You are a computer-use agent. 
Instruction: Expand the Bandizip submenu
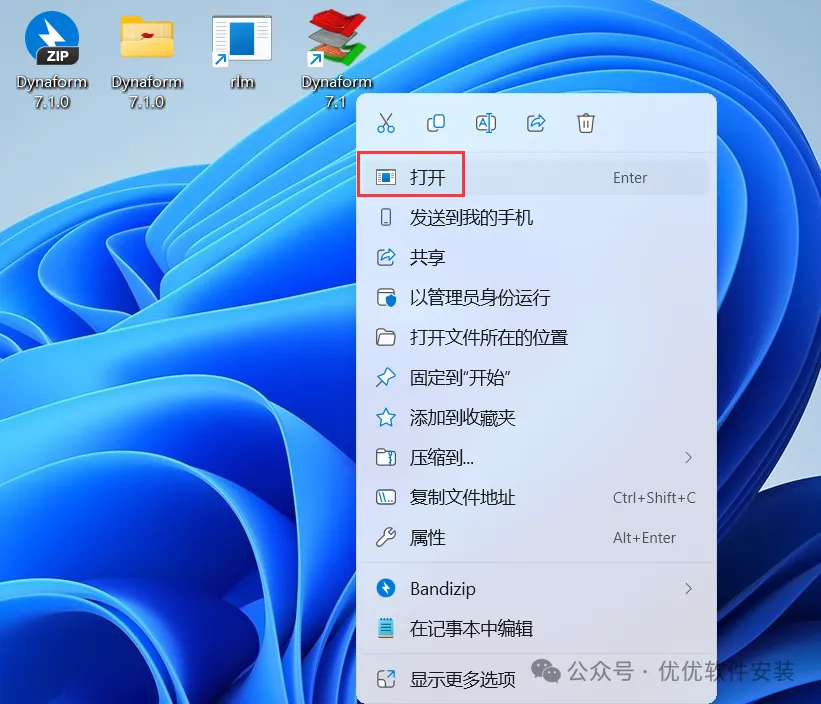point(536,589)
